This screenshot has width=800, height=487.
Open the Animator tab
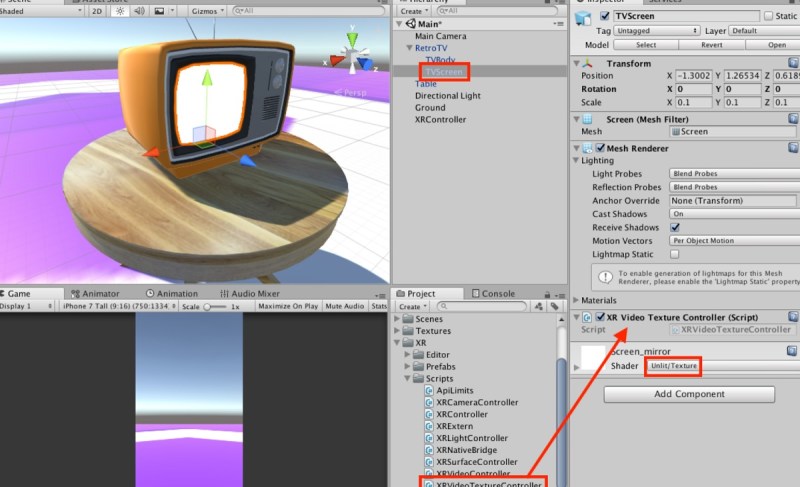pos(95,293)
